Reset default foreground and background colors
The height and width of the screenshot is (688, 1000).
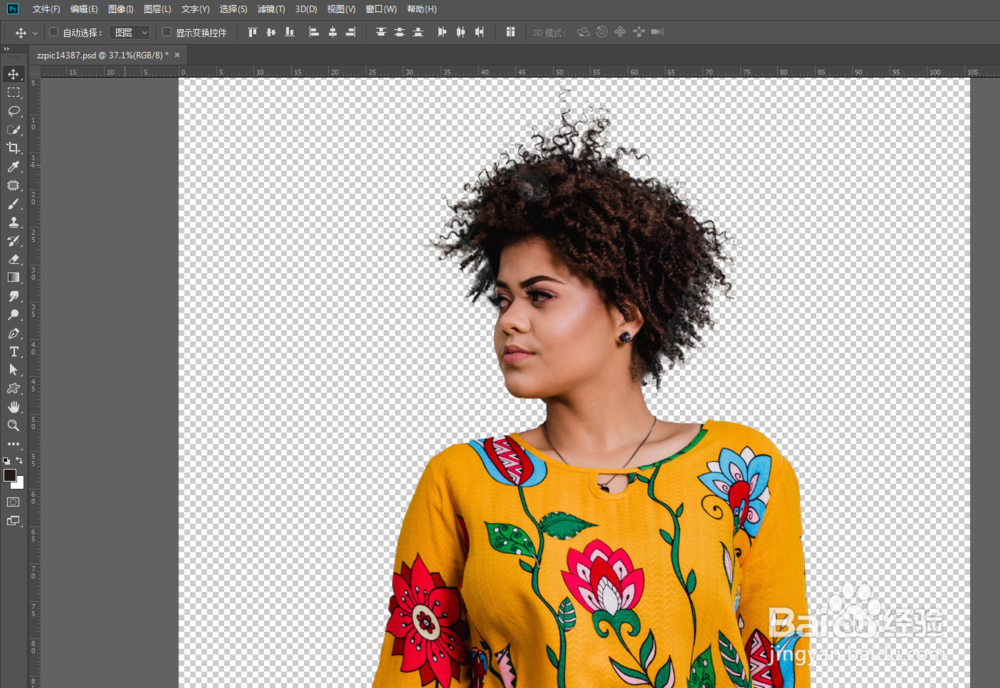click(x=6, y=460)
